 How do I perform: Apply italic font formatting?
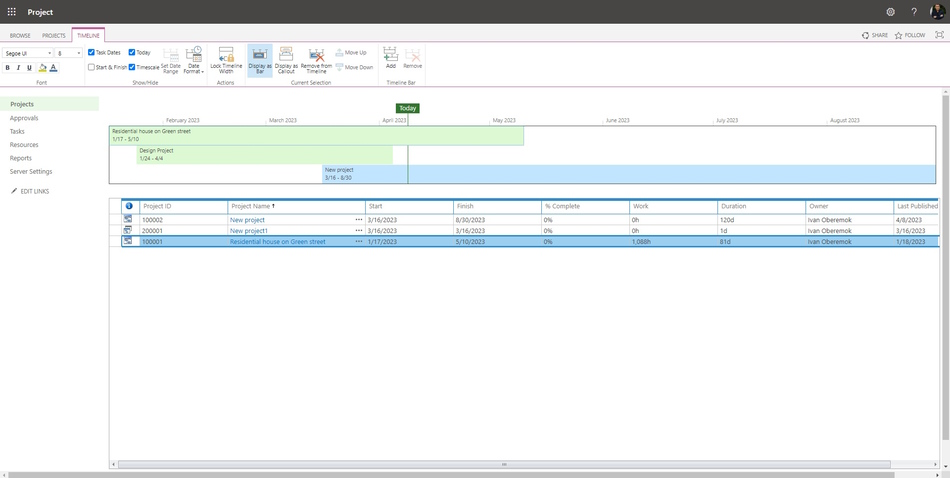18,68
